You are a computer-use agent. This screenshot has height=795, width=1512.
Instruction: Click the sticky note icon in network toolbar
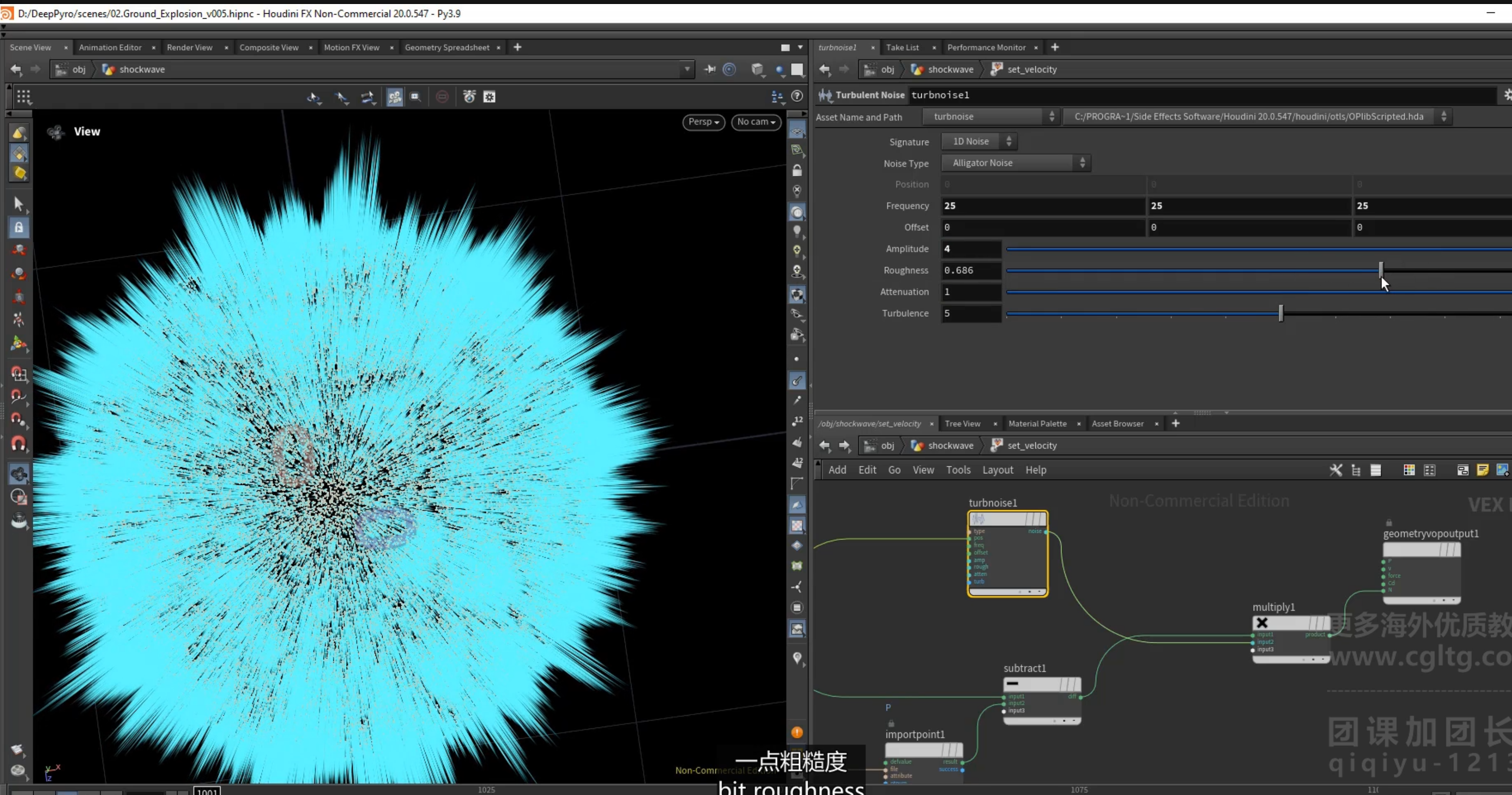(x=1482, y=470)
